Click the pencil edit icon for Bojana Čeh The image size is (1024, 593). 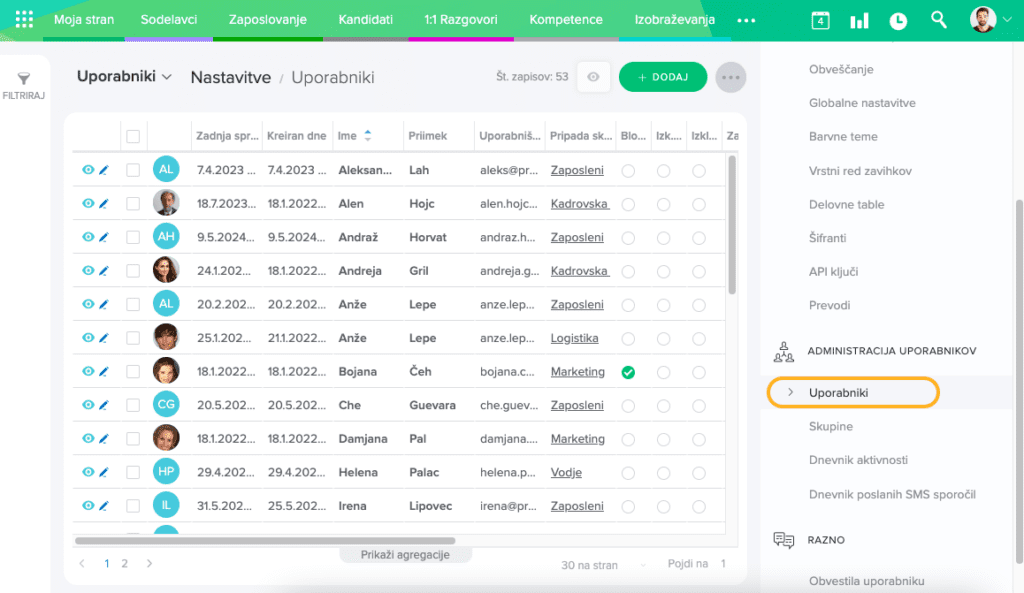point(103,372)
